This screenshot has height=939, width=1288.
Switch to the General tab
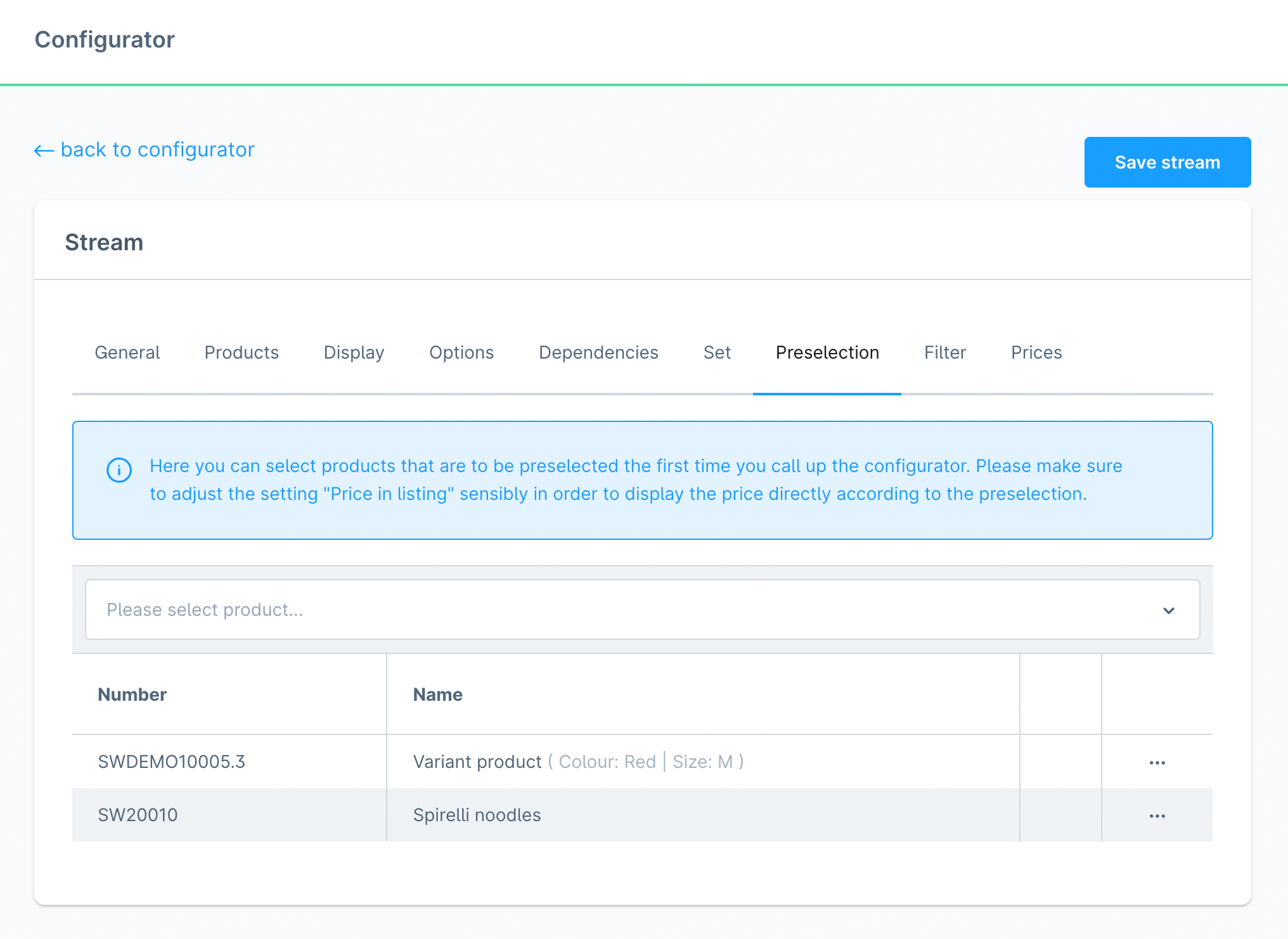point(127,352)
